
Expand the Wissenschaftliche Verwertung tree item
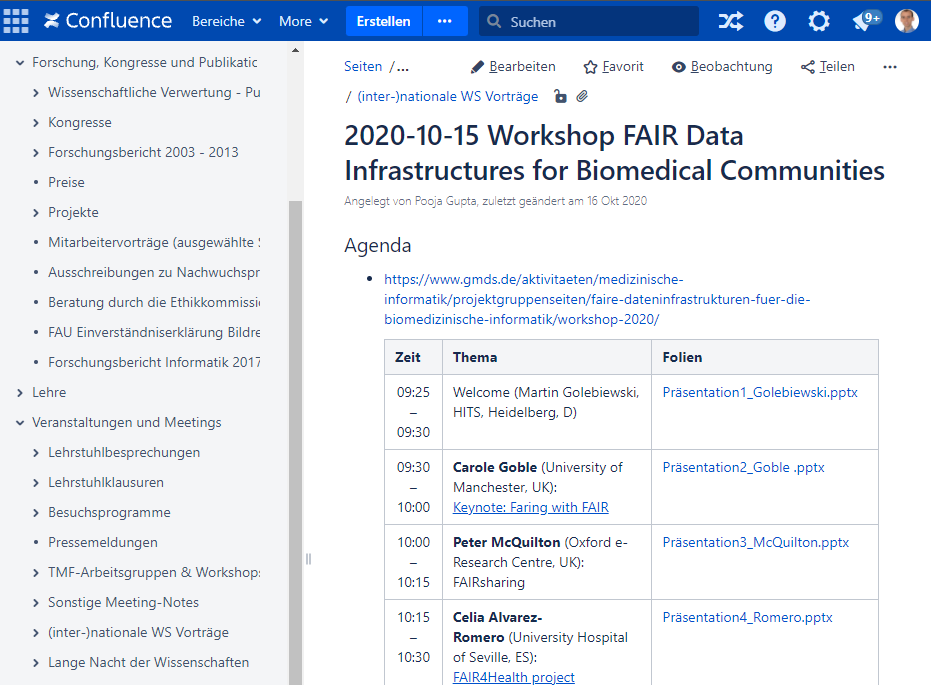[x=36, y=93]
